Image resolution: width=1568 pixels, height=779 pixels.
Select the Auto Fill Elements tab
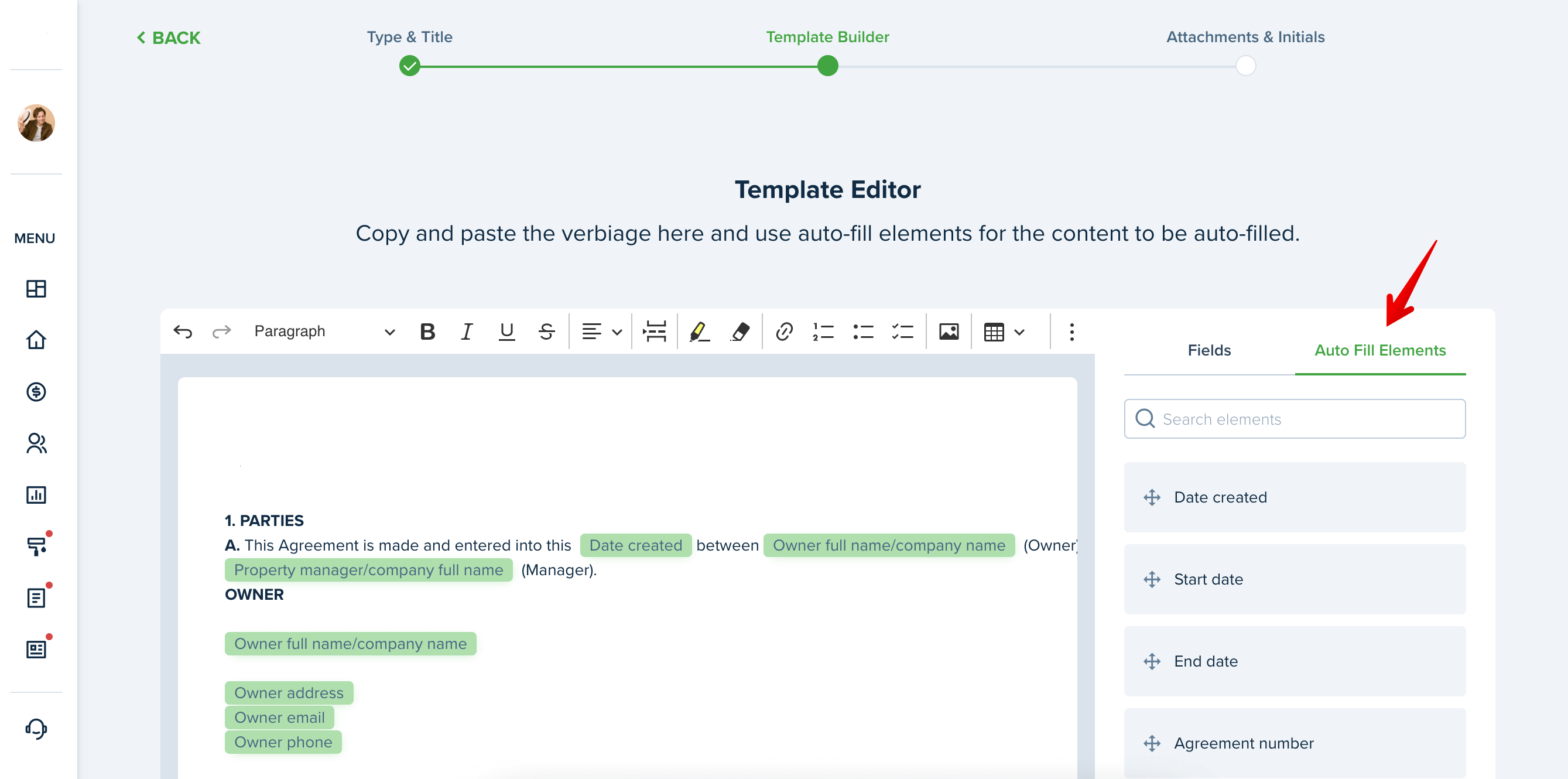pos(1380,350)
